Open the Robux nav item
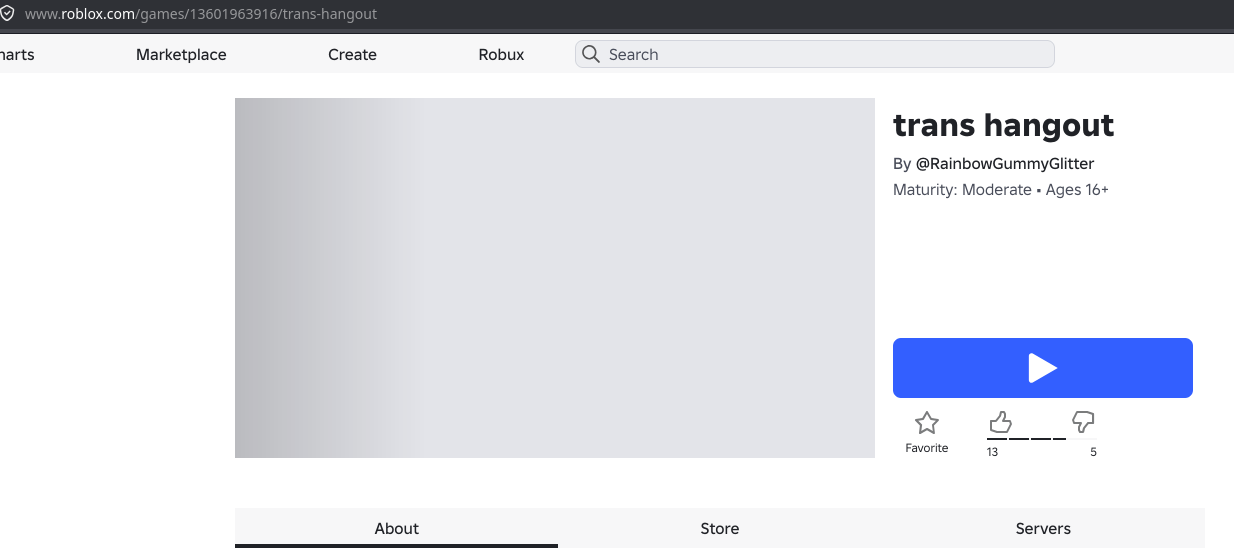Viewport: 1234px width, 551px height. (501, 55)
